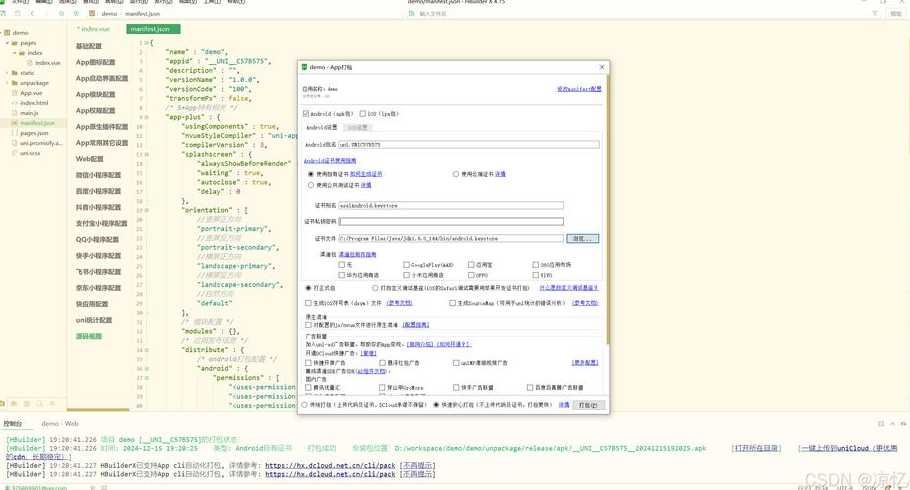Fold the "splashscreen" code block

point(147,154)
